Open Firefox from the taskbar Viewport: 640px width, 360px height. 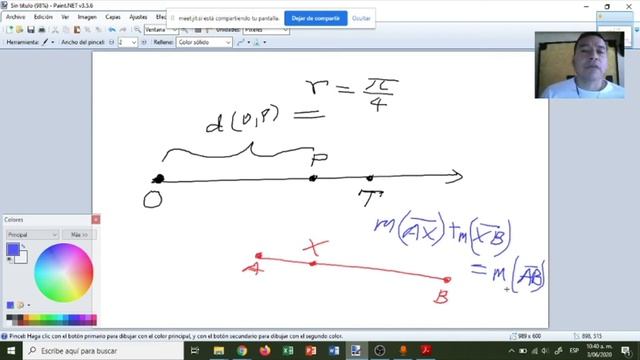coord(265,351)
